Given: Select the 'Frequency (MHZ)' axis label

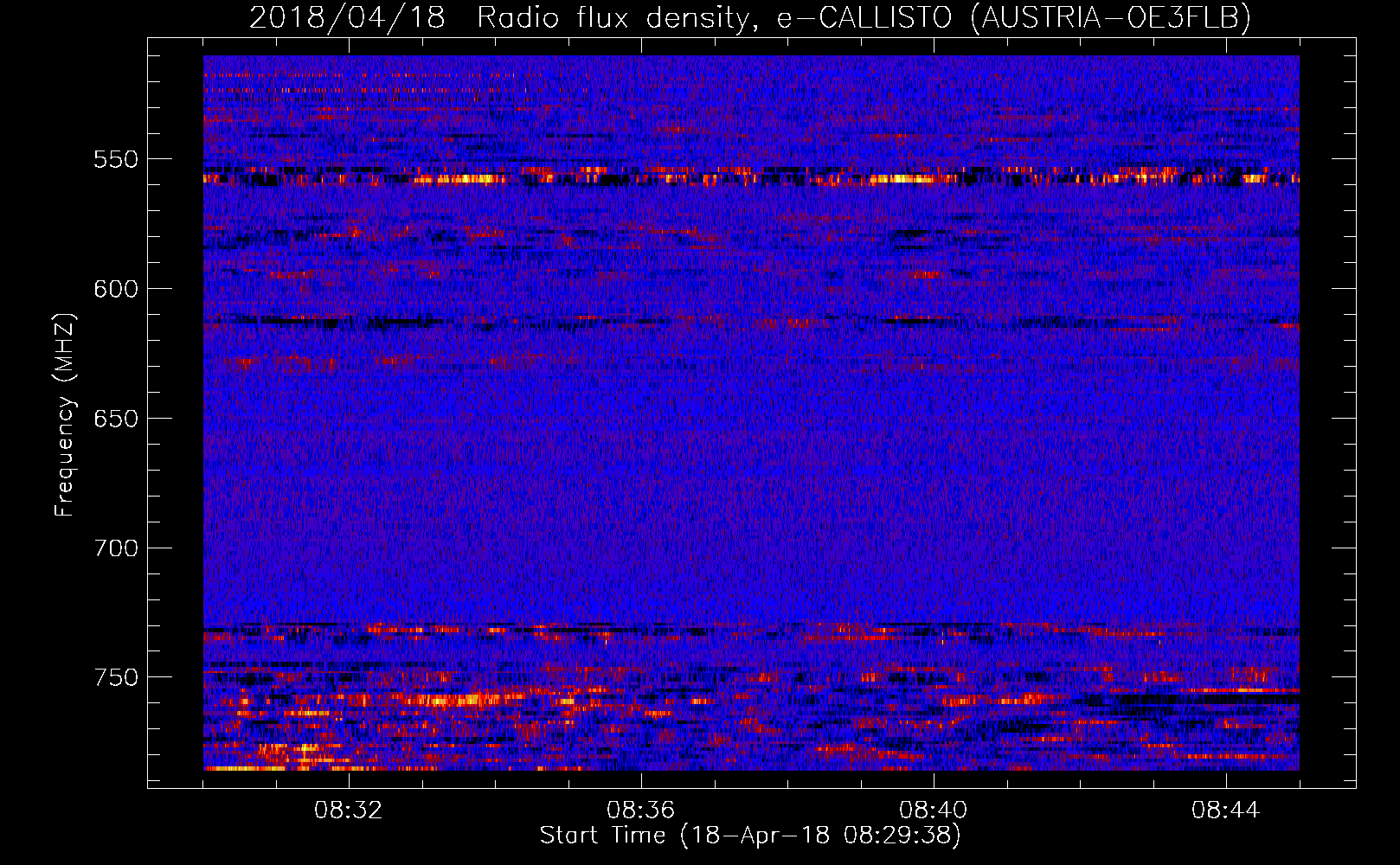Looking at the screenshot, I should click(x=65, y=414).
